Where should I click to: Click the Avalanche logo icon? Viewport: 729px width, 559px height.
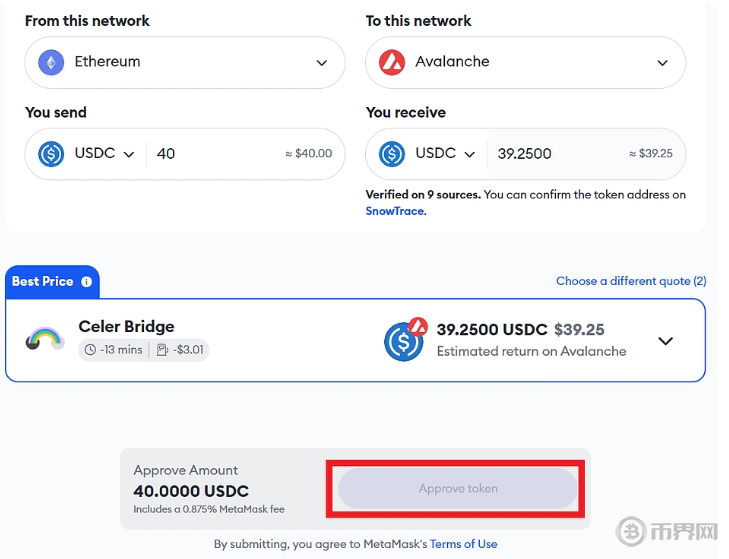click(x=392, y=62)
